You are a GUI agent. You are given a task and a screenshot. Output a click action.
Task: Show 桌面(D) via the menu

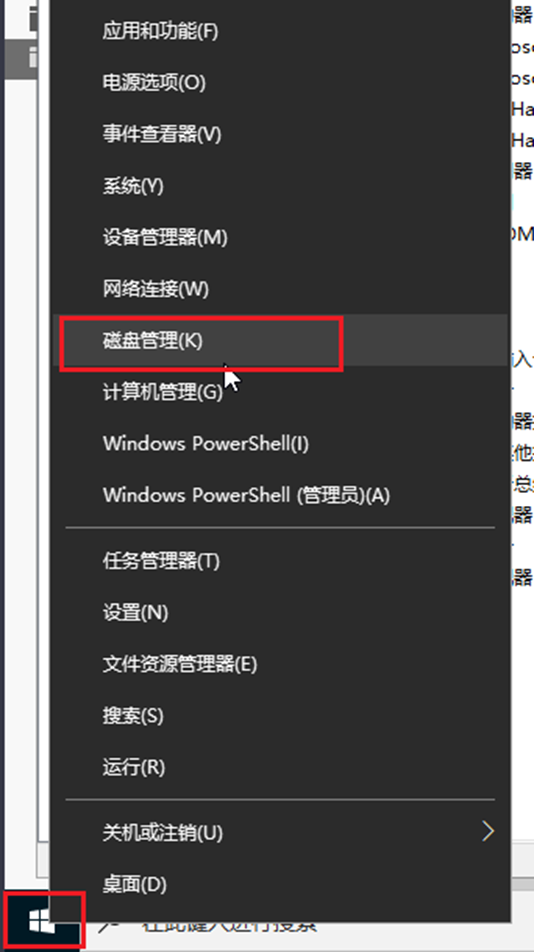coord(280,884)
